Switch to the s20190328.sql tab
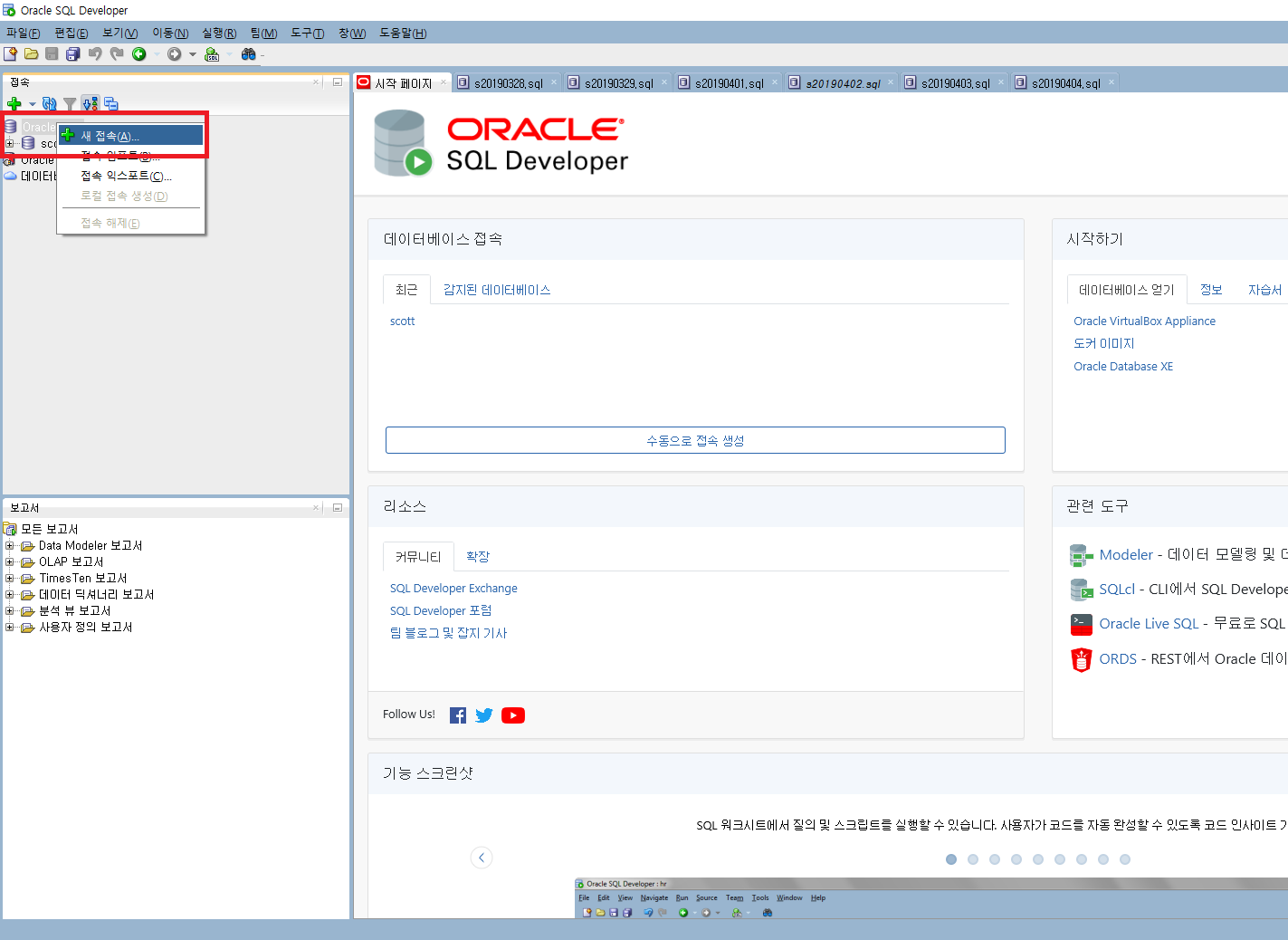The image size is (1288, 940). click(508, 82)
